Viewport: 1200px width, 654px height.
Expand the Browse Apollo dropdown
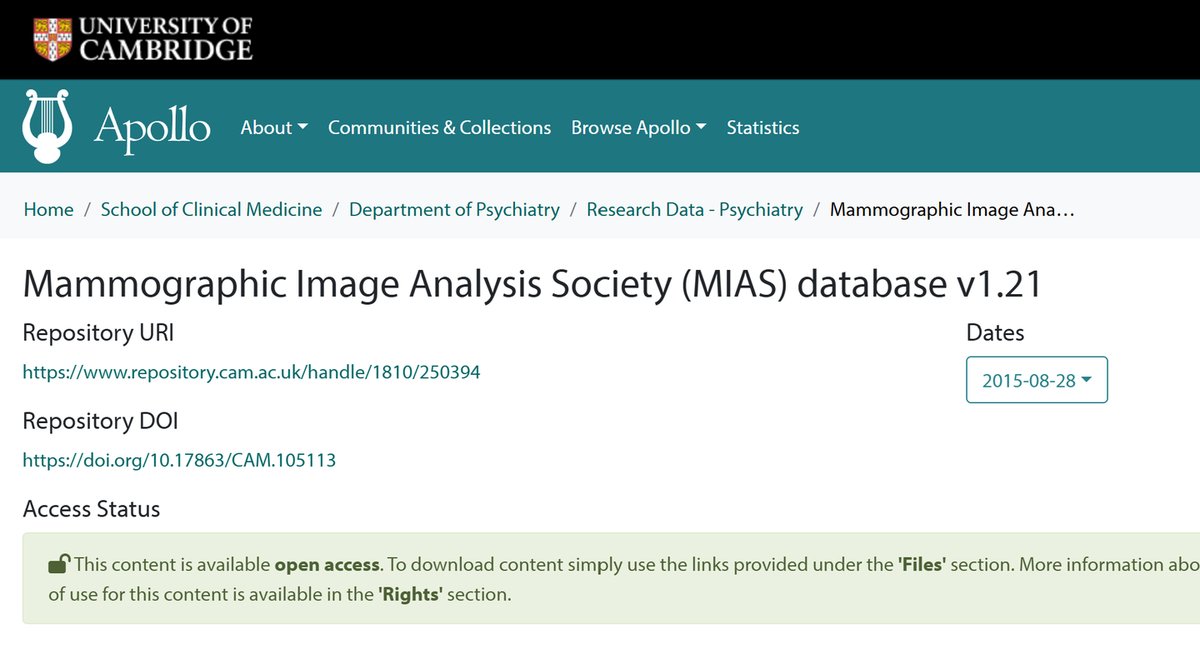(x=639, y=128)
